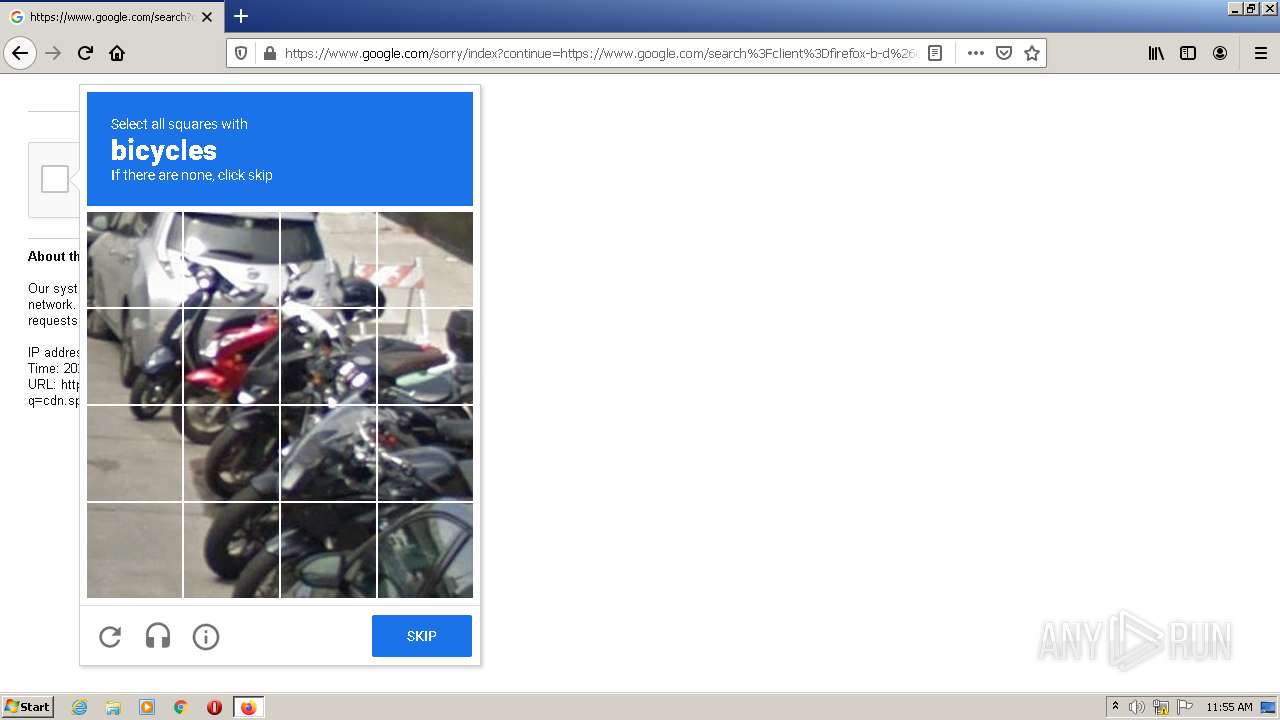The image size is (1280, 720).
Task: Open the media player taskbar icon
Action: (147, 707)
